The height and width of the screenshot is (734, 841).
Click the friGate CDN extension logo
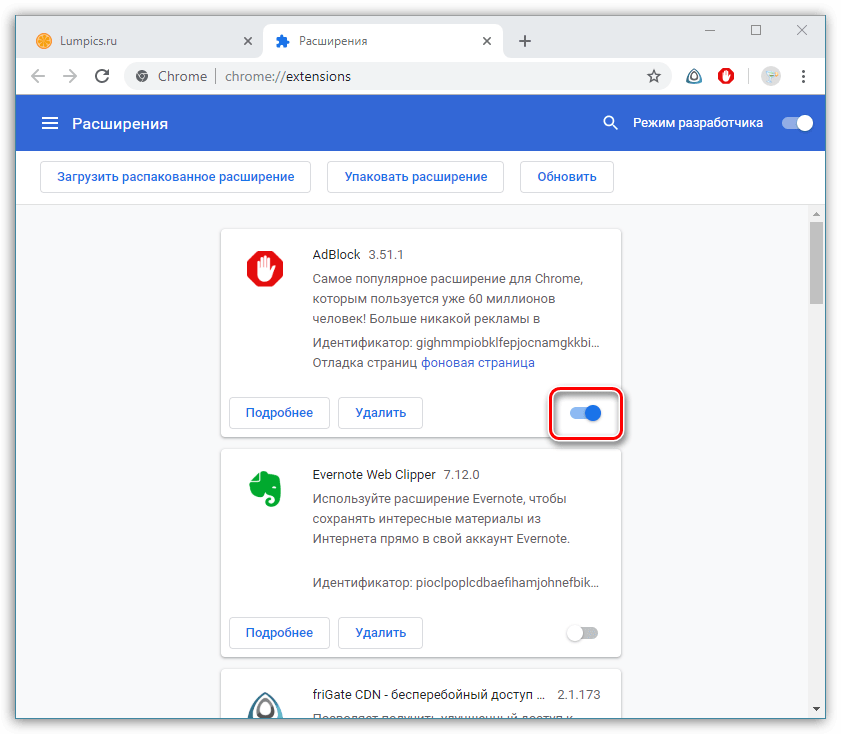pos(265,705)
